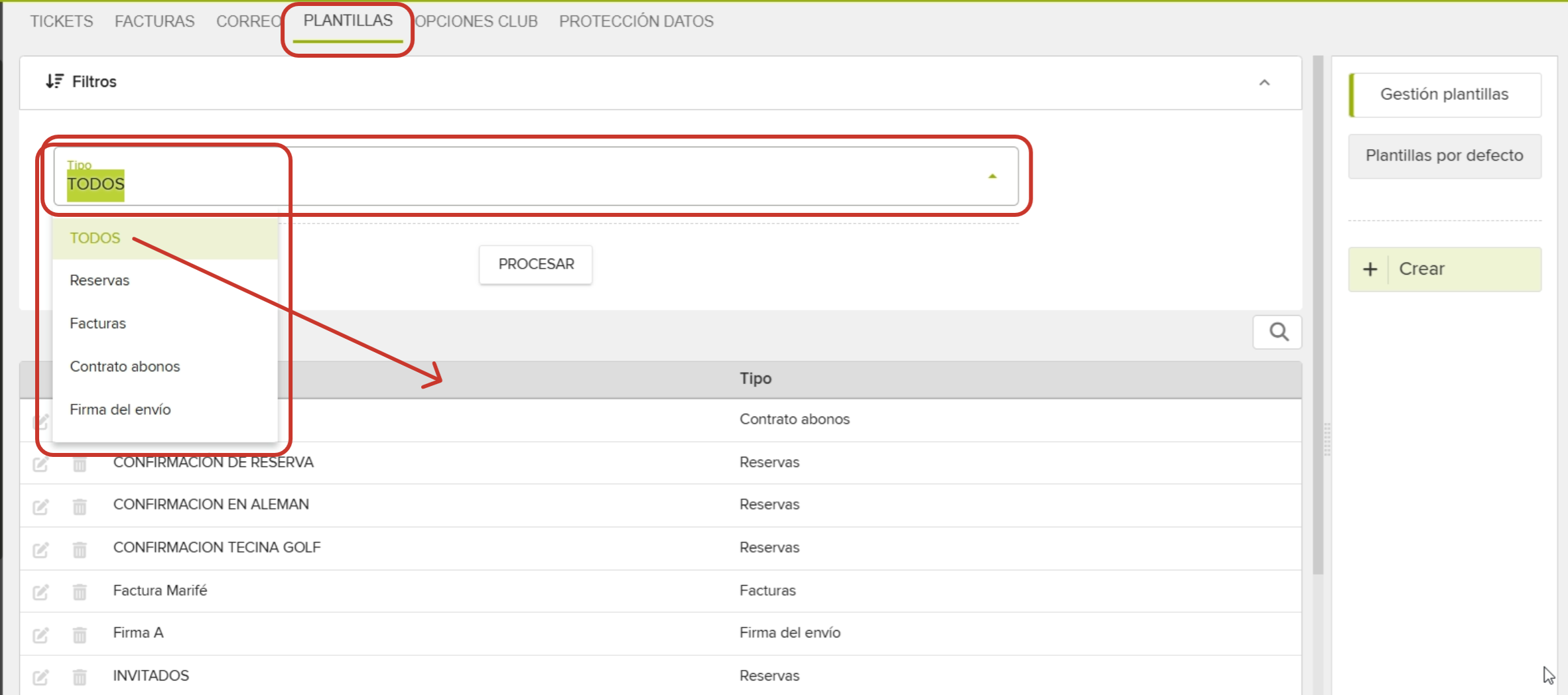The image size is (1568, 695).
Task: Choose Contrato abonos from the Tipo list
Action: [x=125, y=367]
